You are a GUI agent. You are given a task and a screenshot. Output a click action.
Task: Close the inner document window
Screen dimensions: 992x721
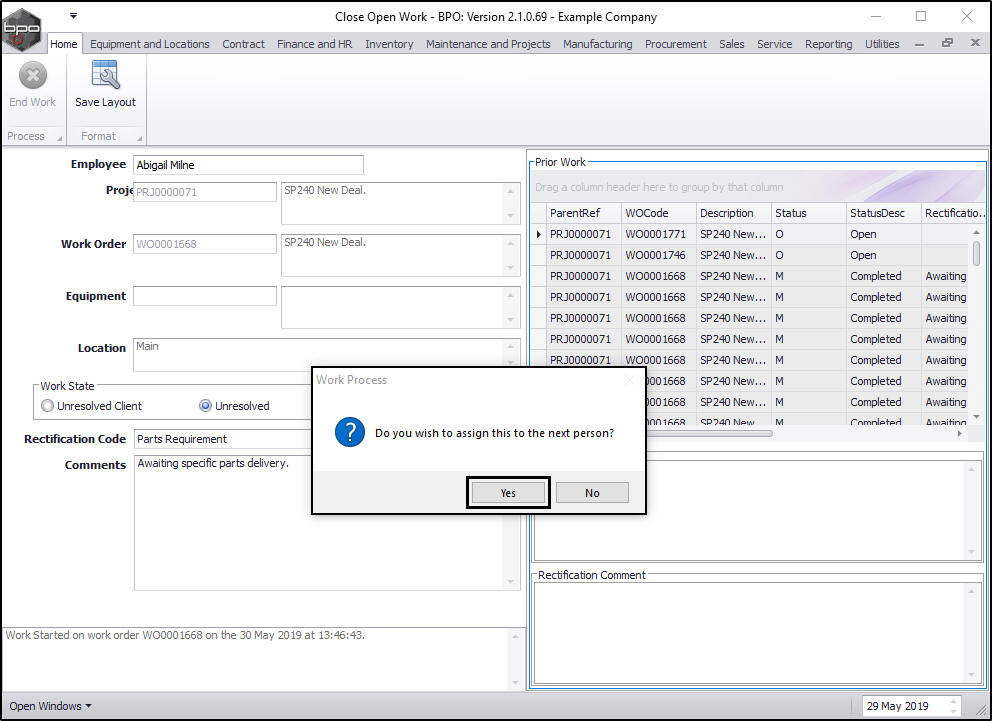(x=975, y=43)
